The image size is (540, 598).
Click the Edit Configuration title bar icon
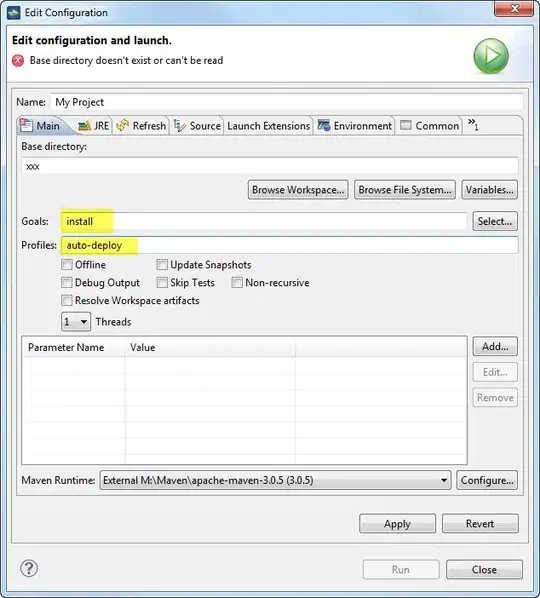click(x=13, y=13)
